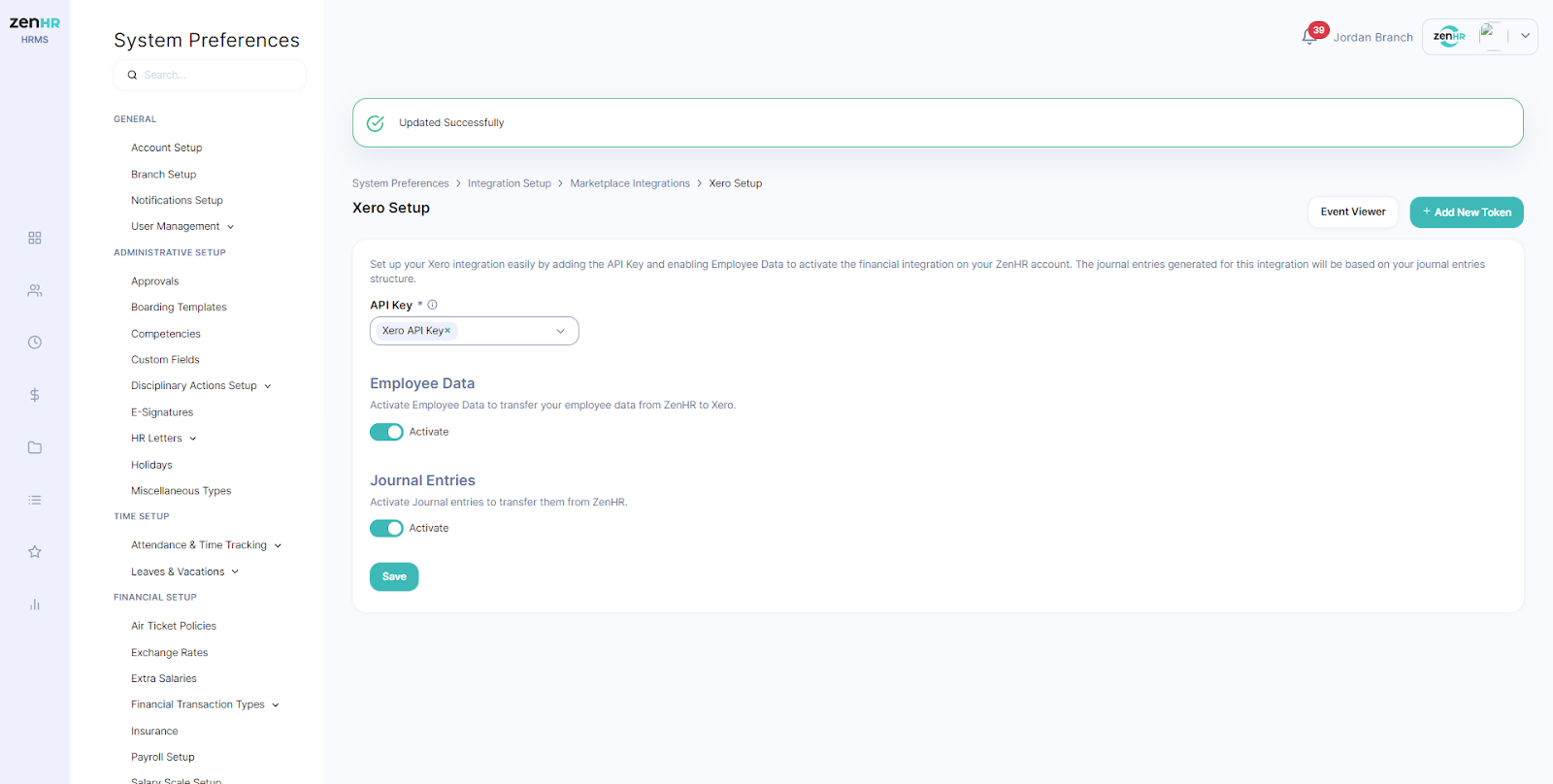1553x784 pixels.
Task: Open the bar chart reports icon in left rail
Action: point(35,604)
